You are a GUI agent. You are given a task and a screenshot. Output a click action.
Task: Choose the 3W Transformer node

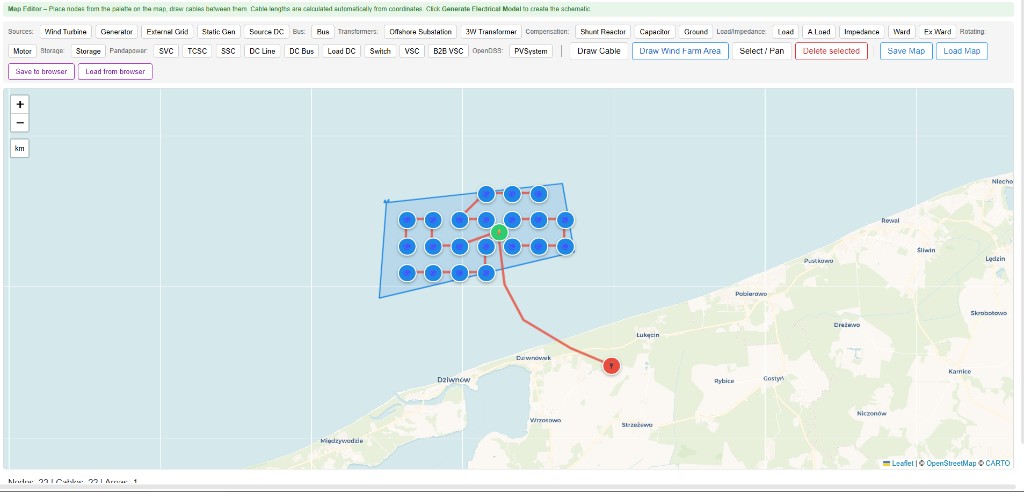(x=491, y=31)
